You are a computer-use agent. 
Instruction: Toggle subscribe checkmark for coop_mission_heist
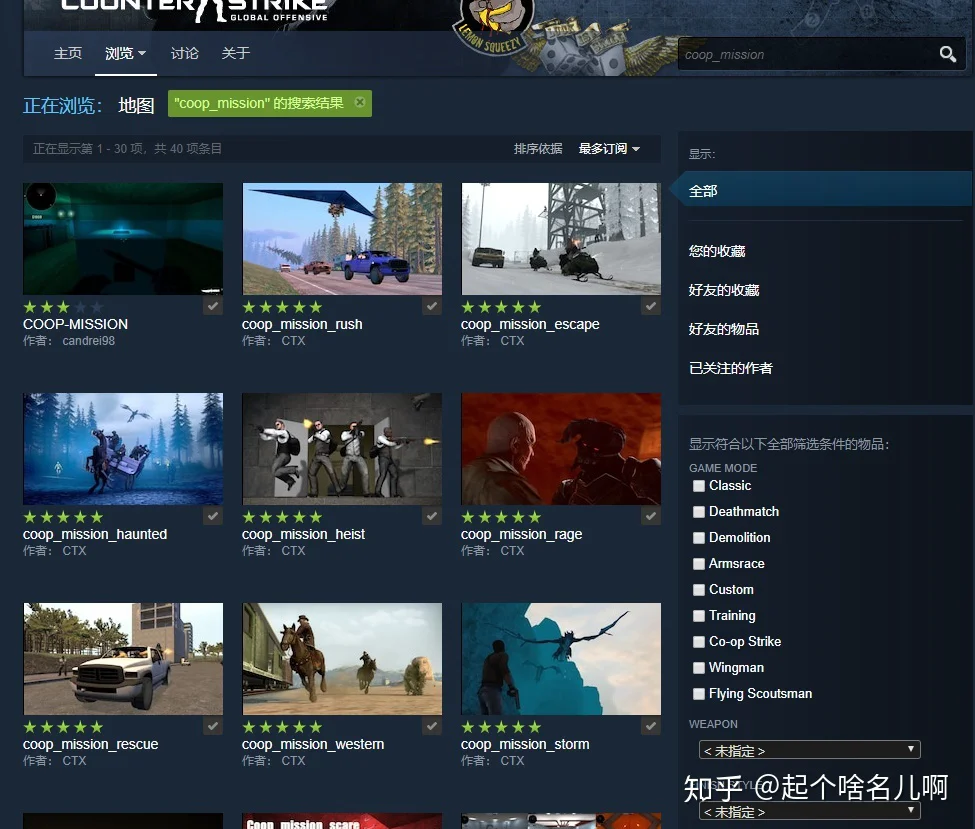[432, 516]
